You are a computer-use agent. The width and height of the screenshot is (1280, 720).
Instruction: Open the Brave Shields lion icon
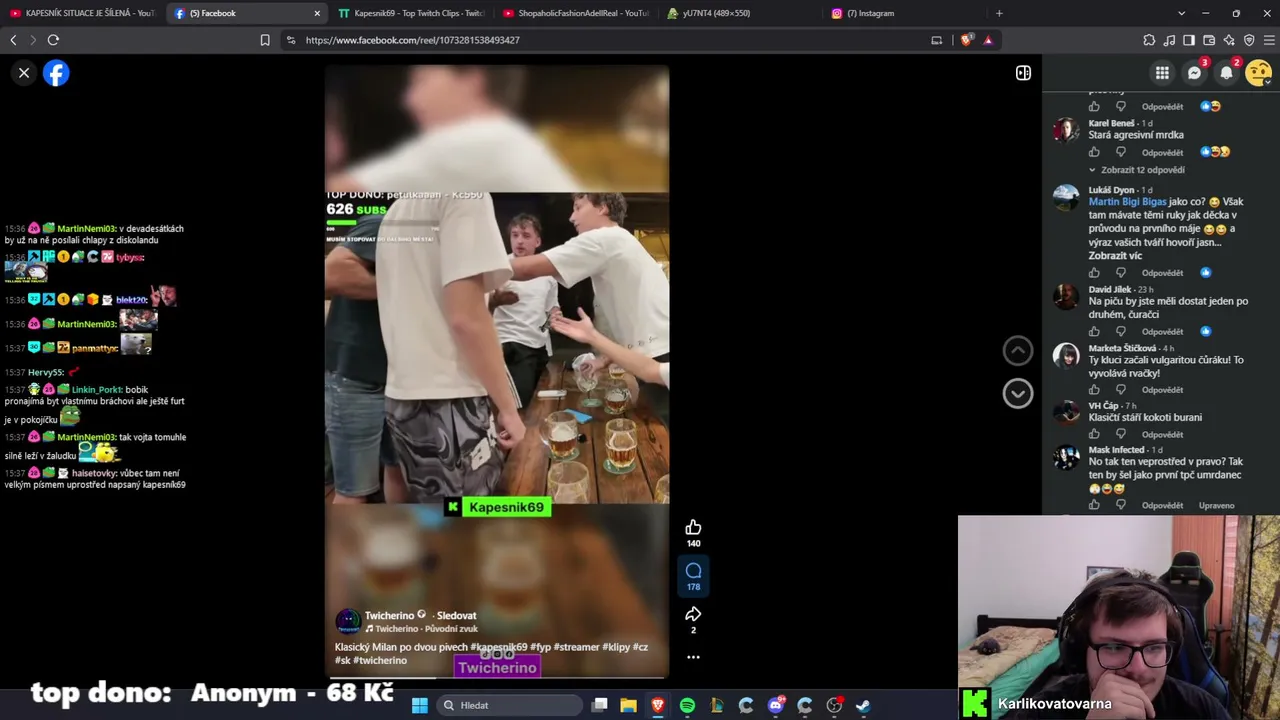[x=966, y=40]
